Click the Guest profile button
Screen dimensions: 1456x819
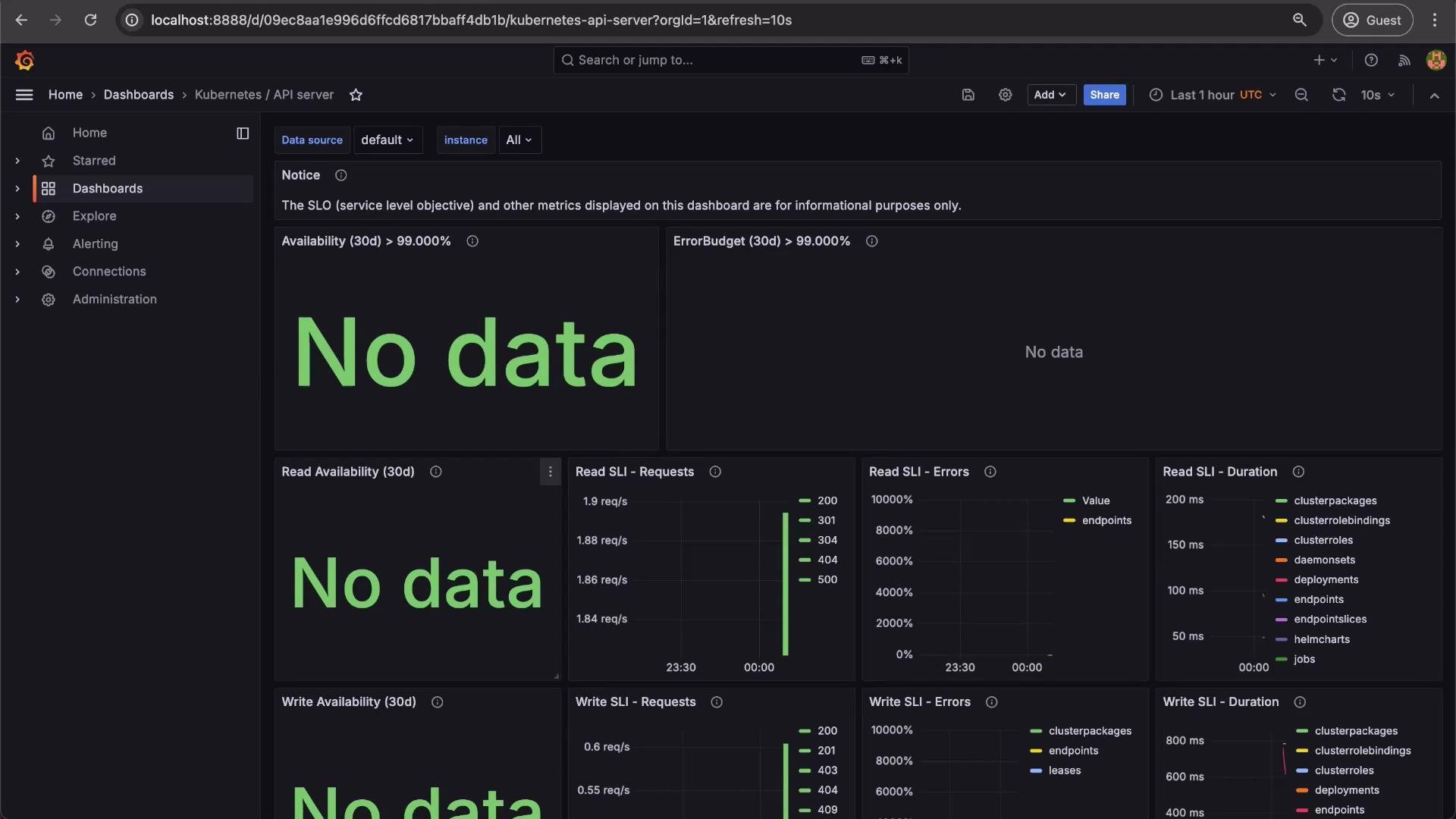point(1372,20)
